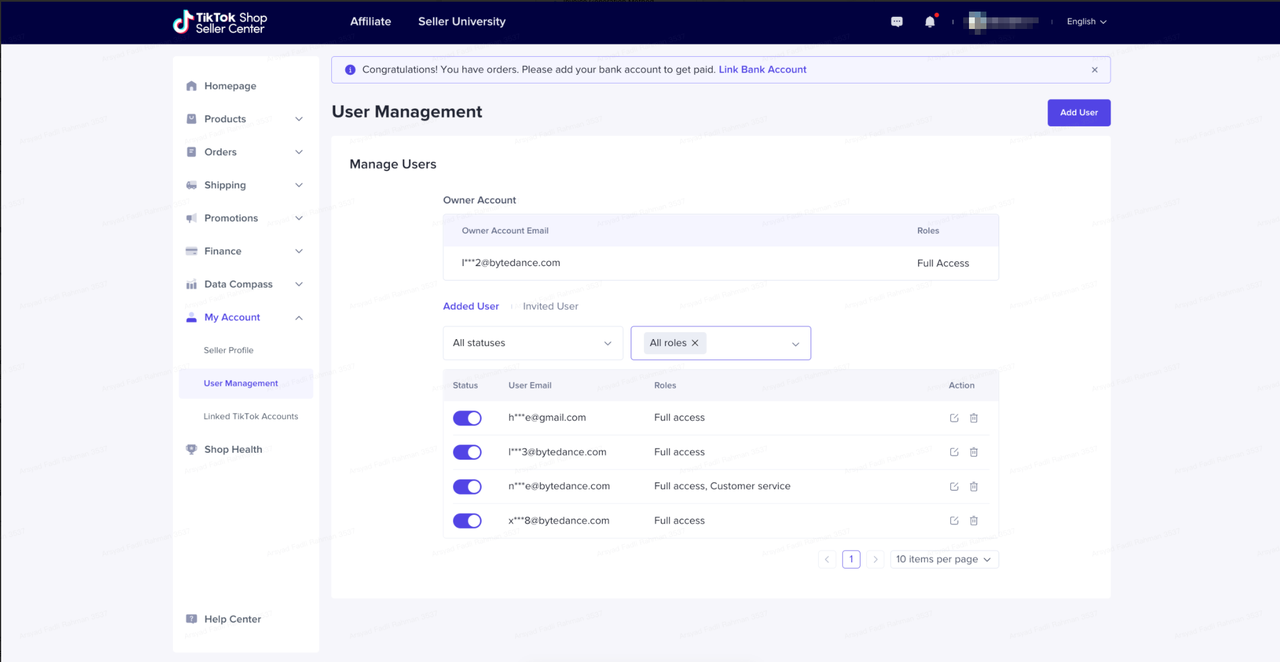Open the notifications bell icon
This screenshot has width=1280, height=662.
point(929,22)
